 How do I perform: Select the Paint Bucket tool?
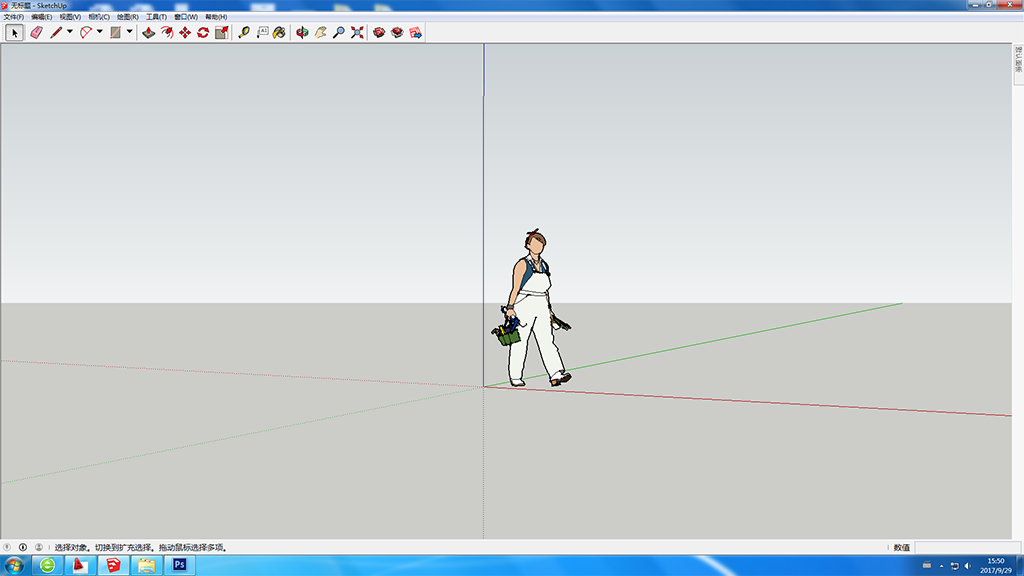pyautogui.click(x=279, y=32)
